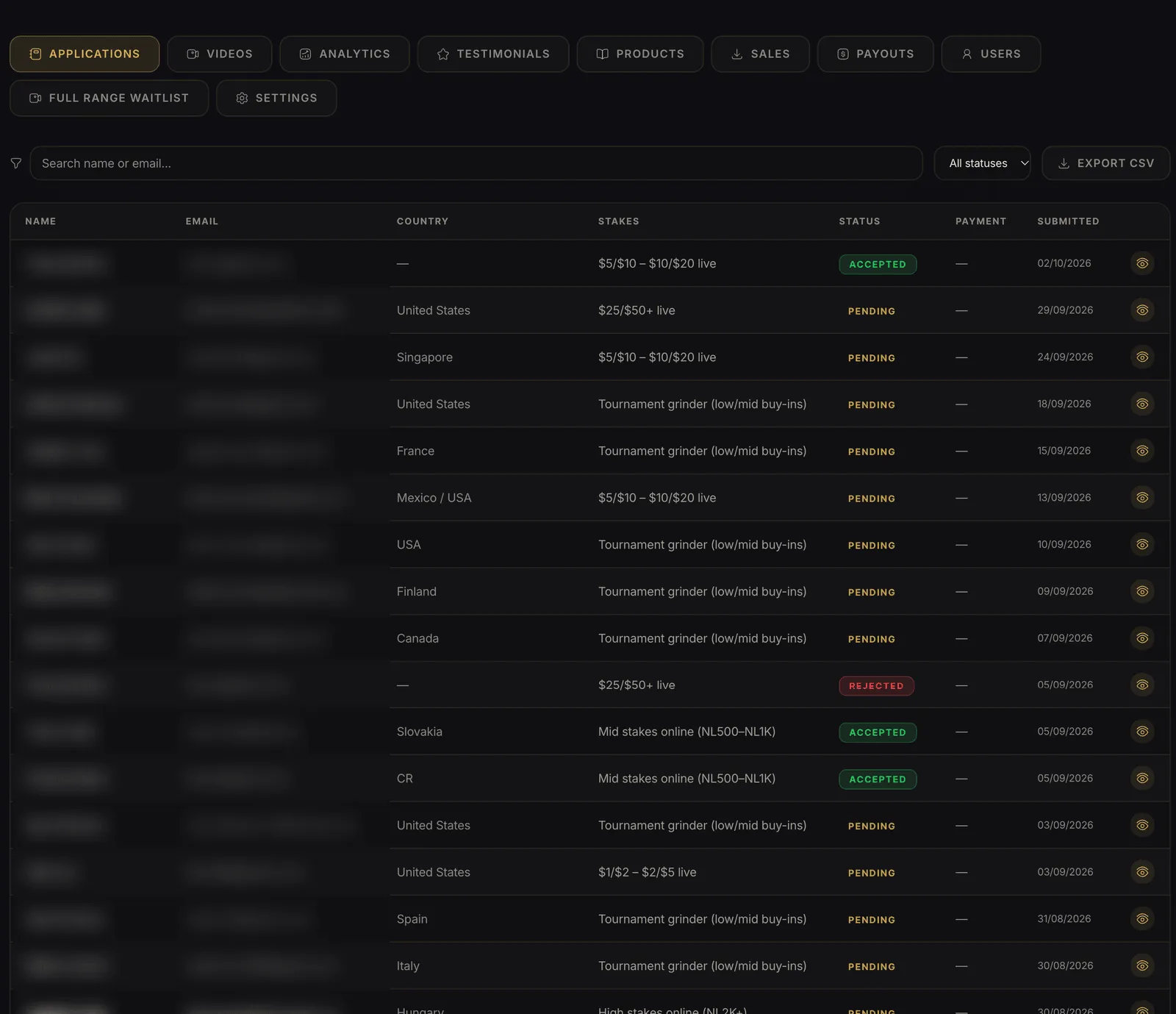View application submitted 02/10/2026

tap(1142, 263)
